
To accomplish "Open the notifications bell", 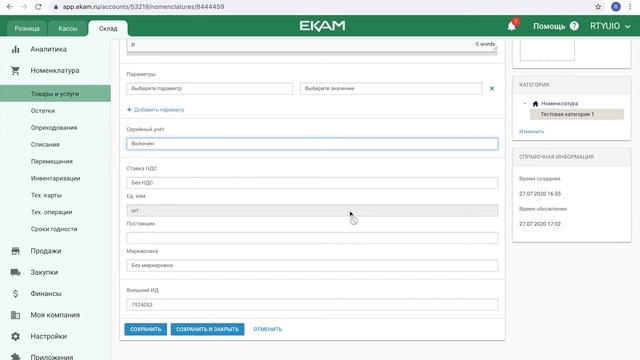I will pos(511,26).
